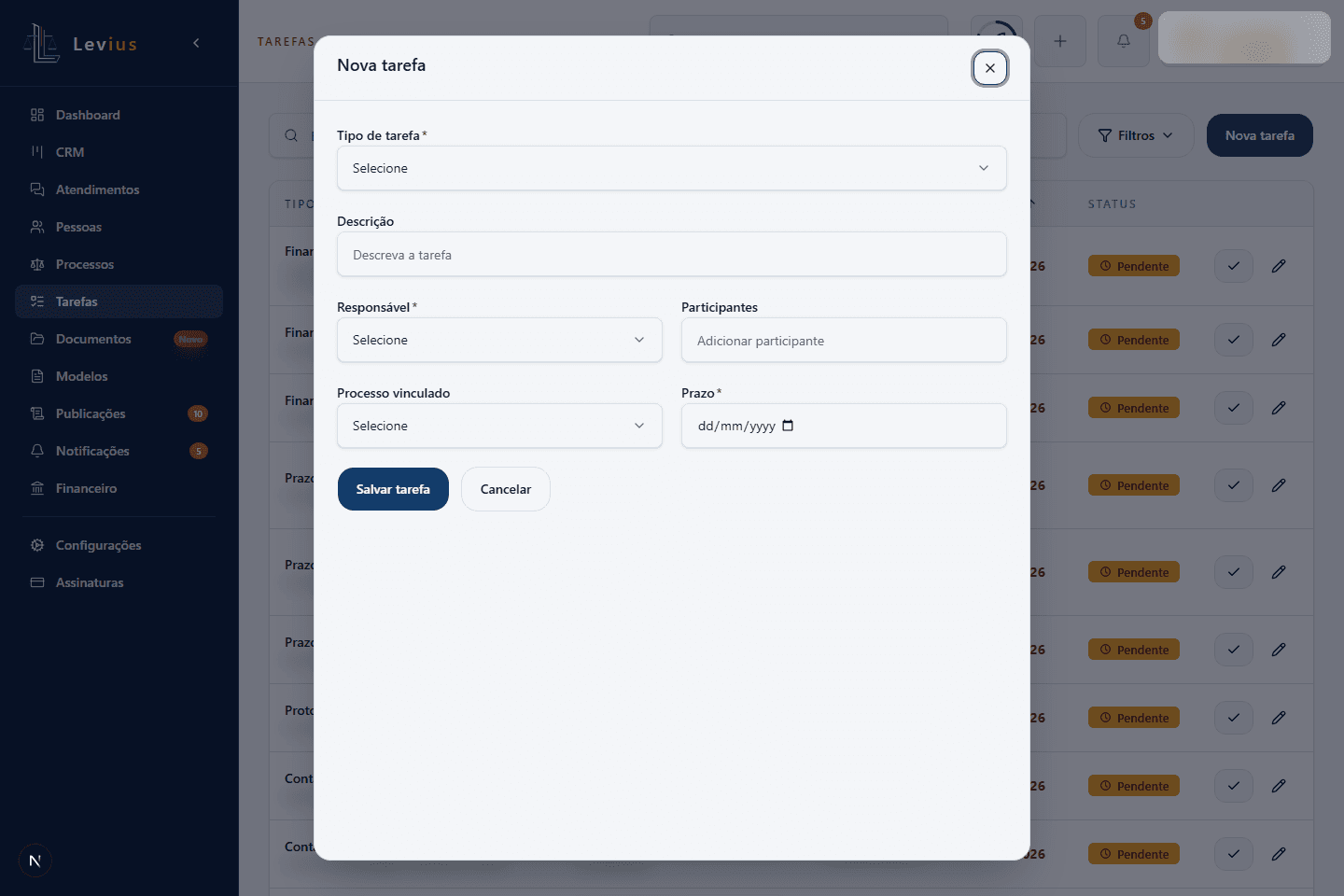The image size is (1344, 896).
Task: Click the pencil icon in the last visible row
Action: coord(1279,854)
